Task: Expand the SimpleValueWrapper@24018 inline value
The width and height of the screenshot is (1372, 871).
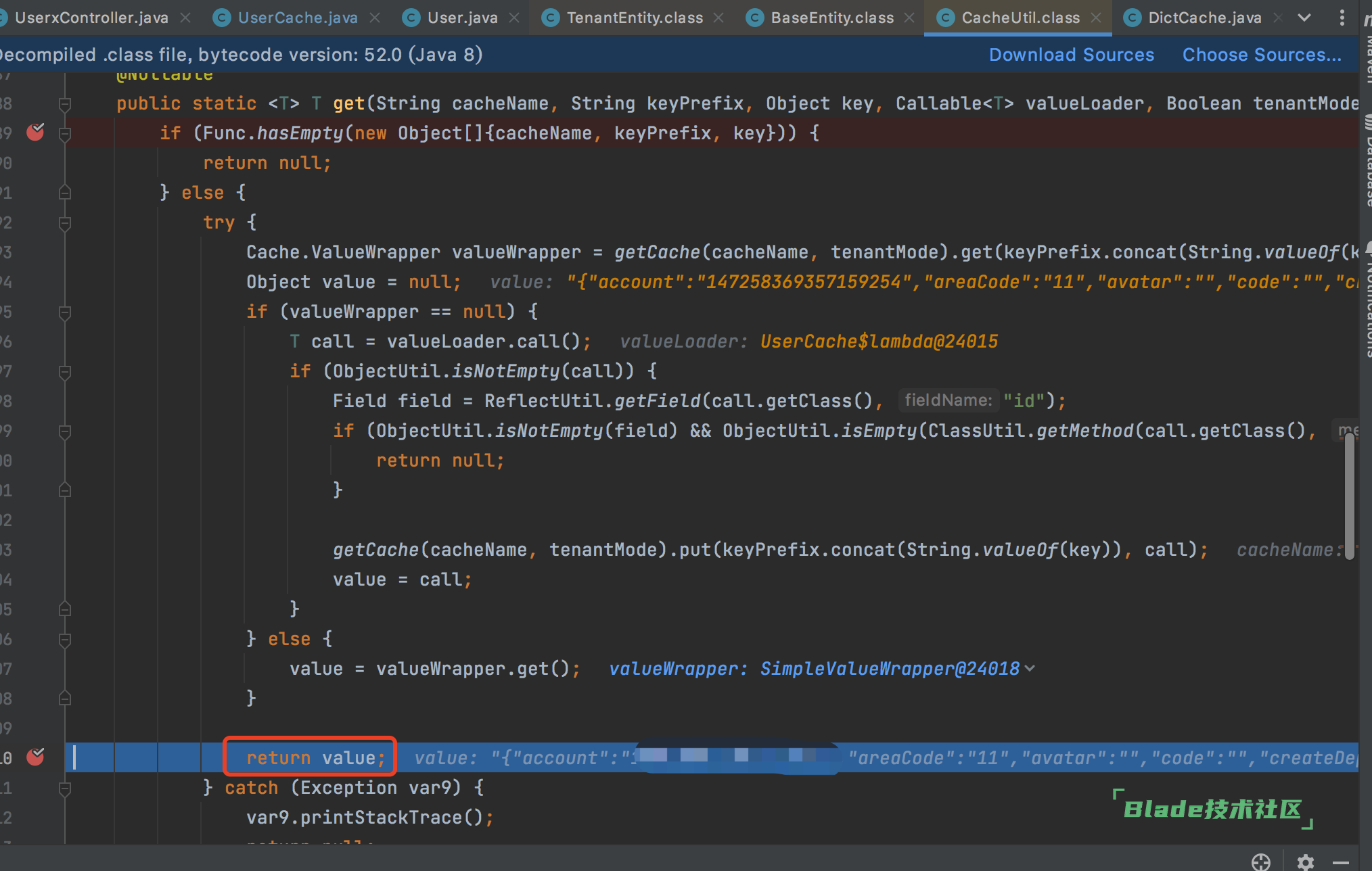Action: click(1030, 669)
